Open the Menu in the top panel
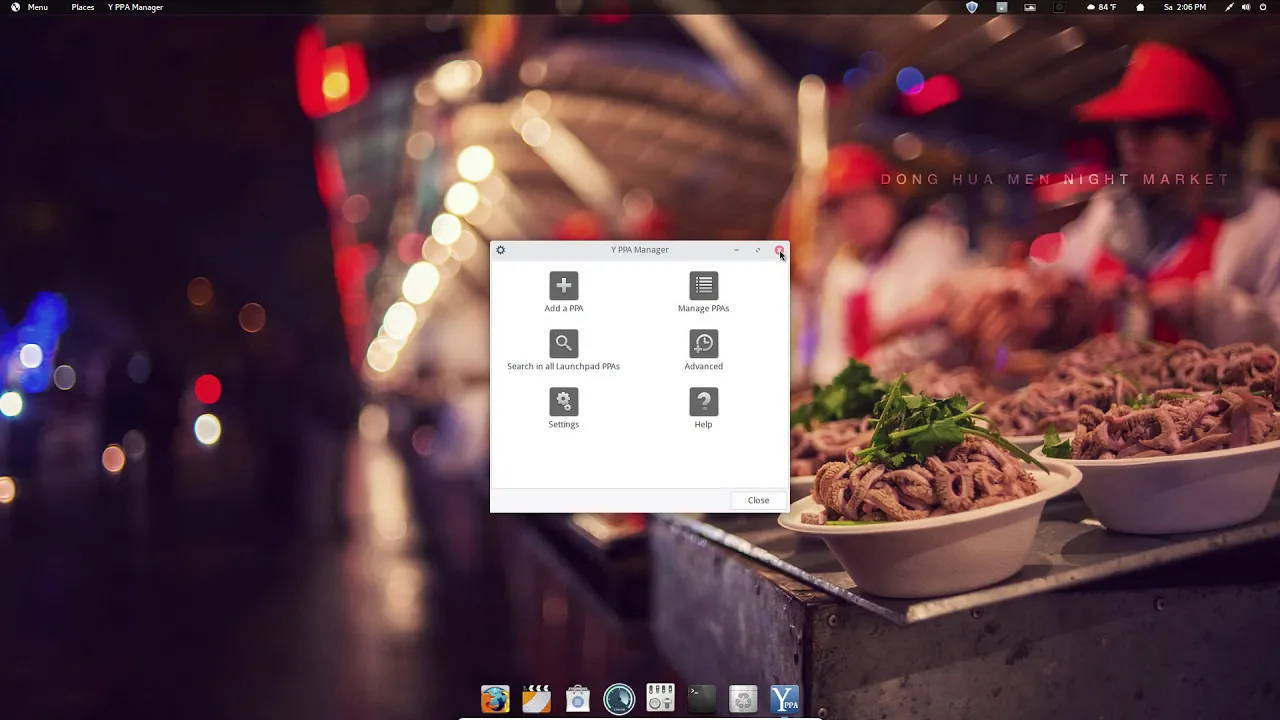The image size is (1280, 720). [x=29, y=7]
